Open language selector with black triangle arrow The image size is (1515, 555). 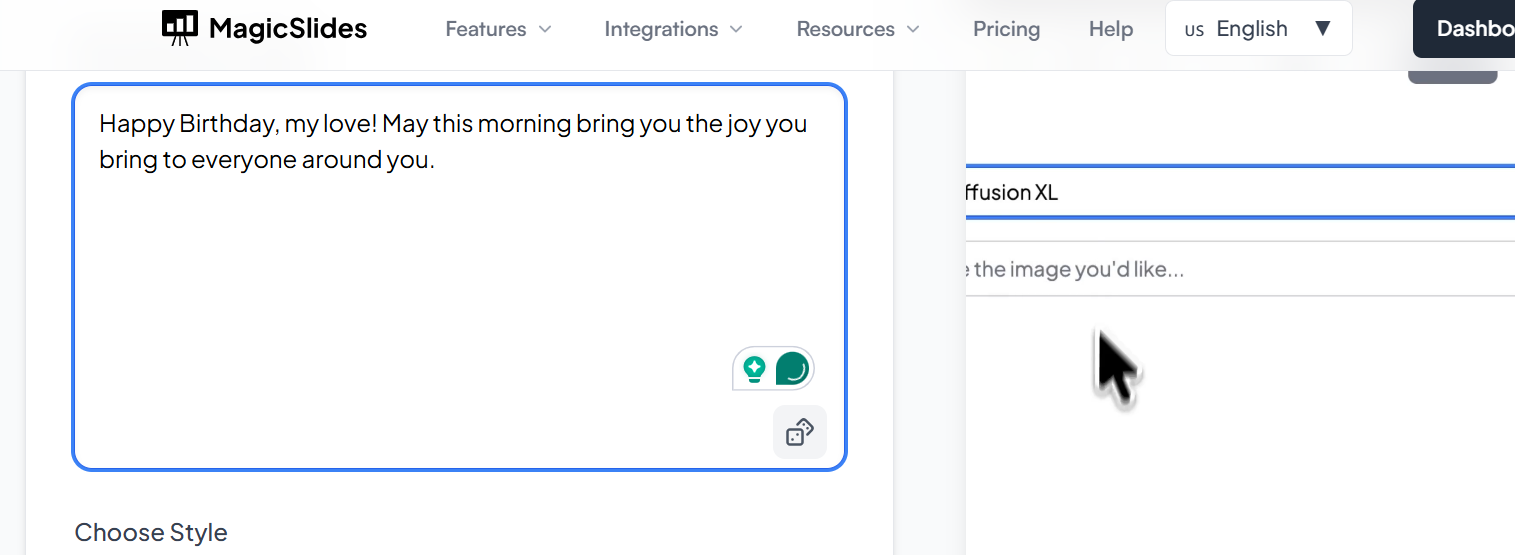1322,28
